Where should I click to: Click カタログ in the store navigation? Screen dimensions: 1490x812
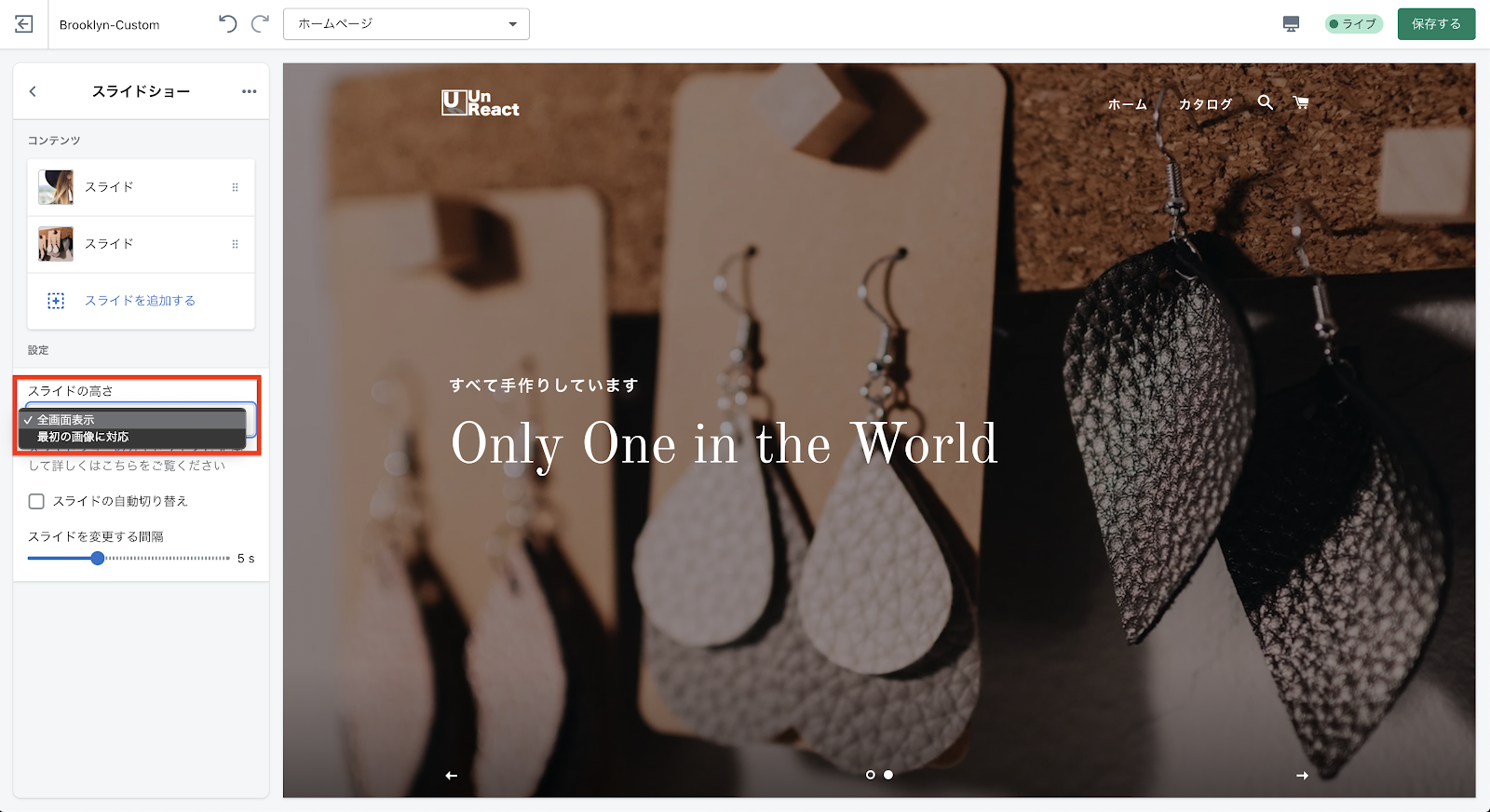[x=1205, y=104]
